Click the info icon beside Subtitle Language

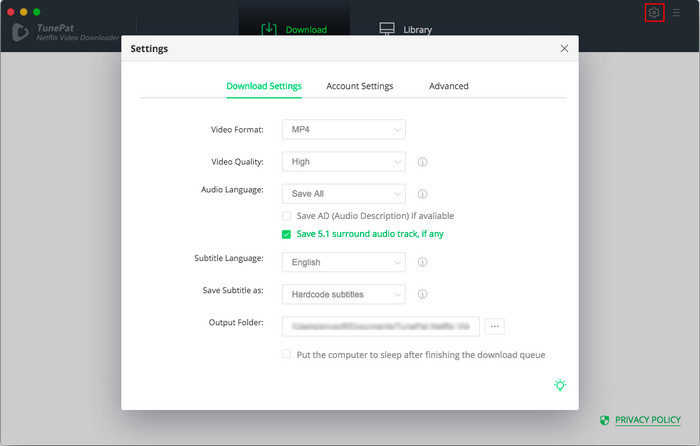pyautogui.click(x=422, y=262)
